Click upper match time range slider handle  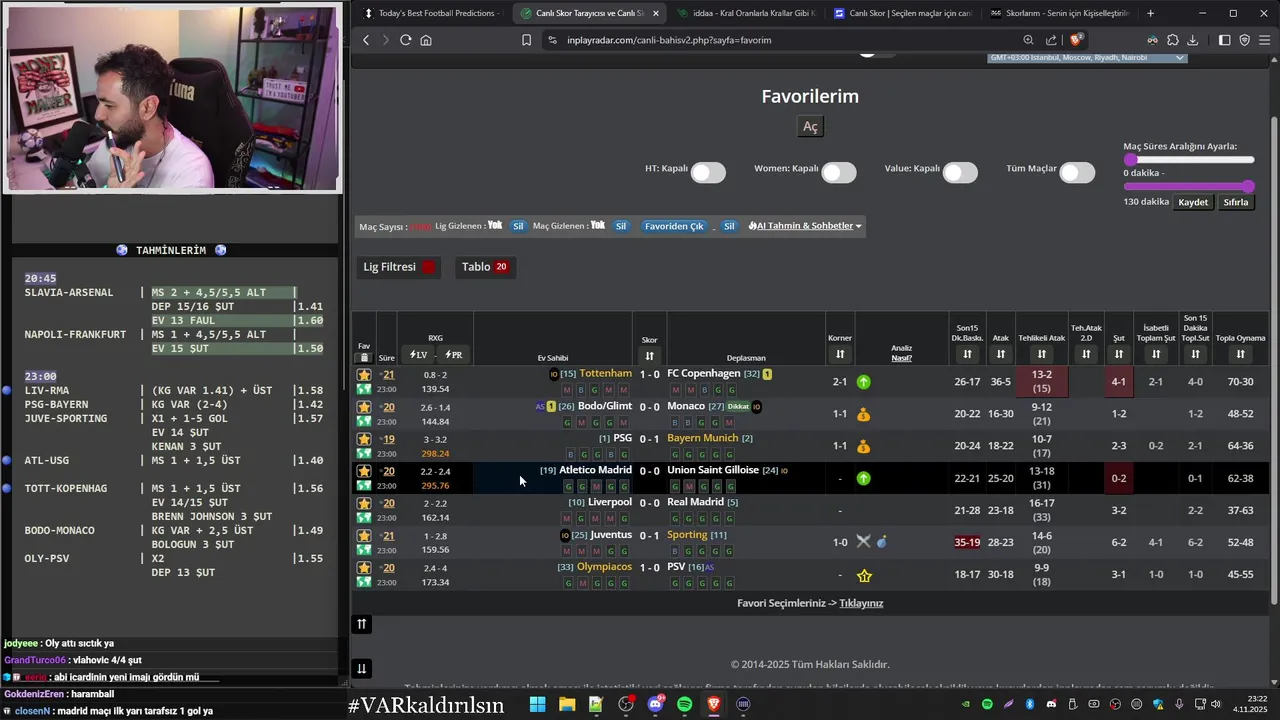coord(1130,159)
